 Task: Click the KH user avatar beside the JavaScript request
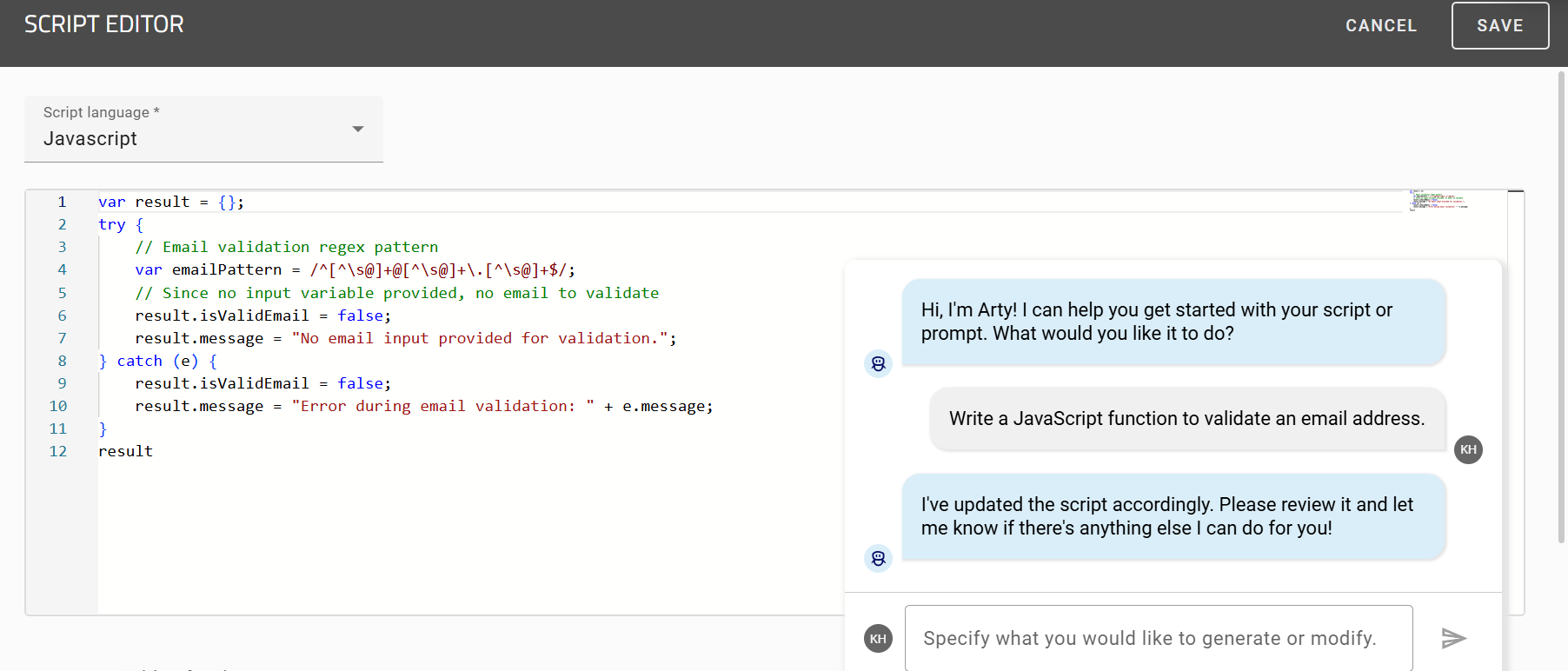(x=1469, y=449)
